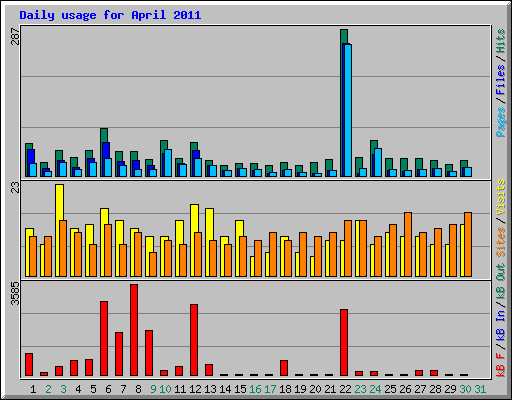Click day label 27 on the x-axis
Image resolution: width=512 pixels, height=400 pixels.
[420, 389]
